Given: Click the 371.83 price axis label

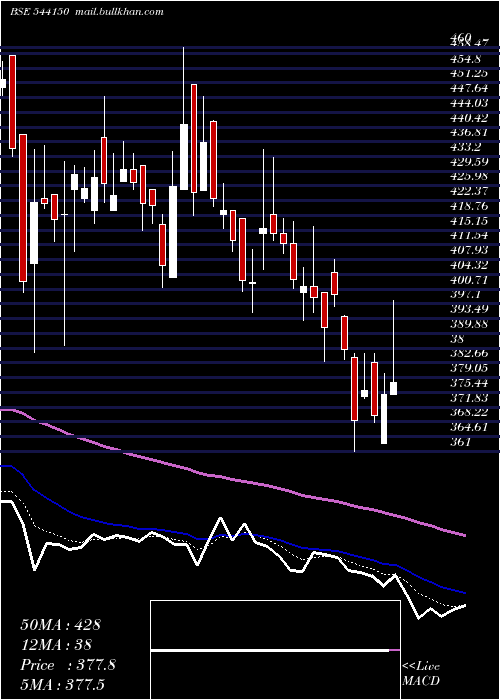Looking at the screenshot, I should pos(469,397).
